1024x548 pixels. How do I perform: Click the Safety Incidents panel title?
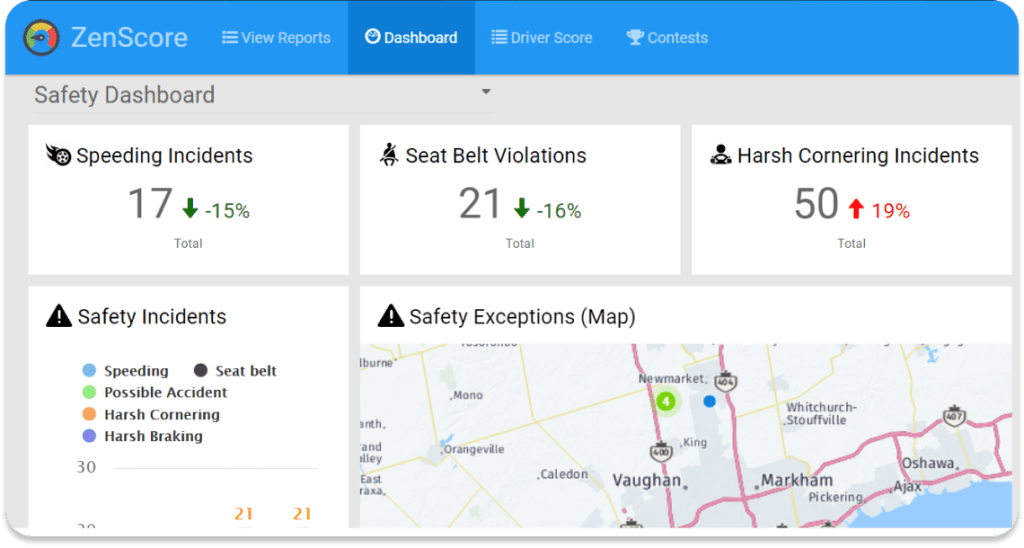152,317
